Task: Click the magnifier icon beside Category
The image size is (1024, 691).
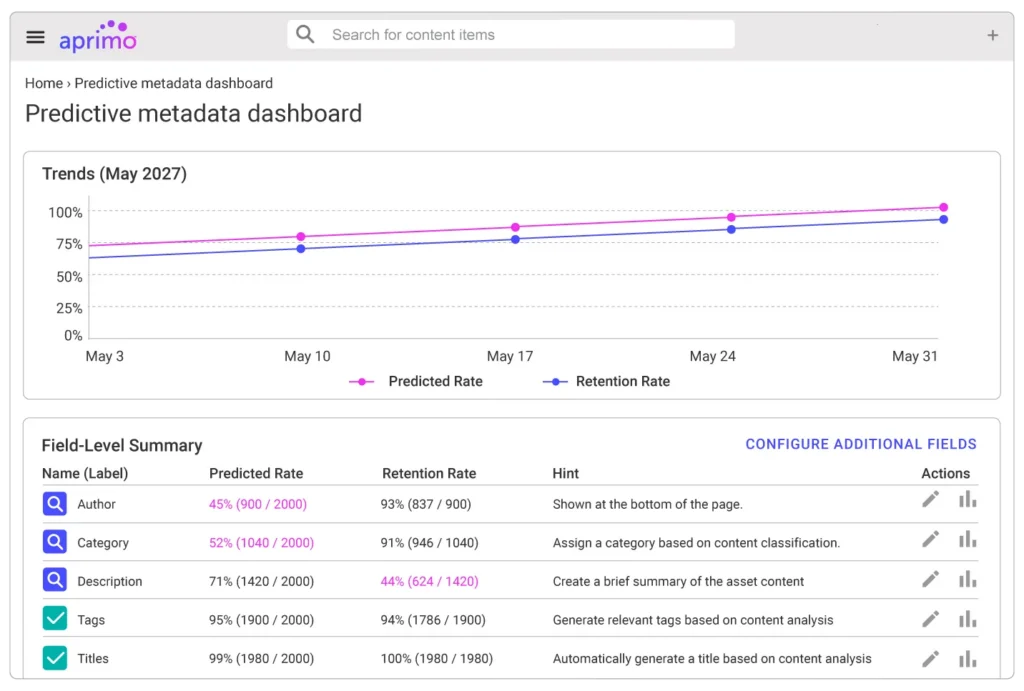Action: pos(55,541)
